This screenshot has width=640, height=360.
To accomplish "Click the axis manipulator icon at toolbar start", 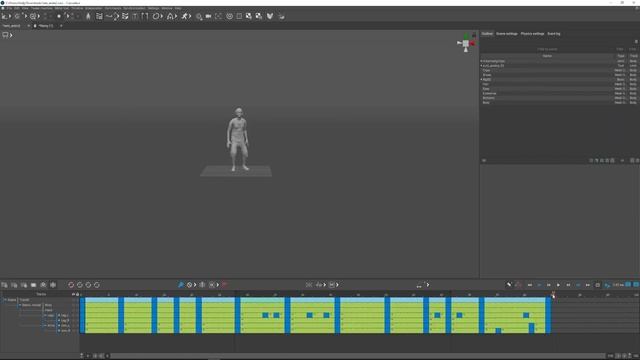I will pos(5,16).
